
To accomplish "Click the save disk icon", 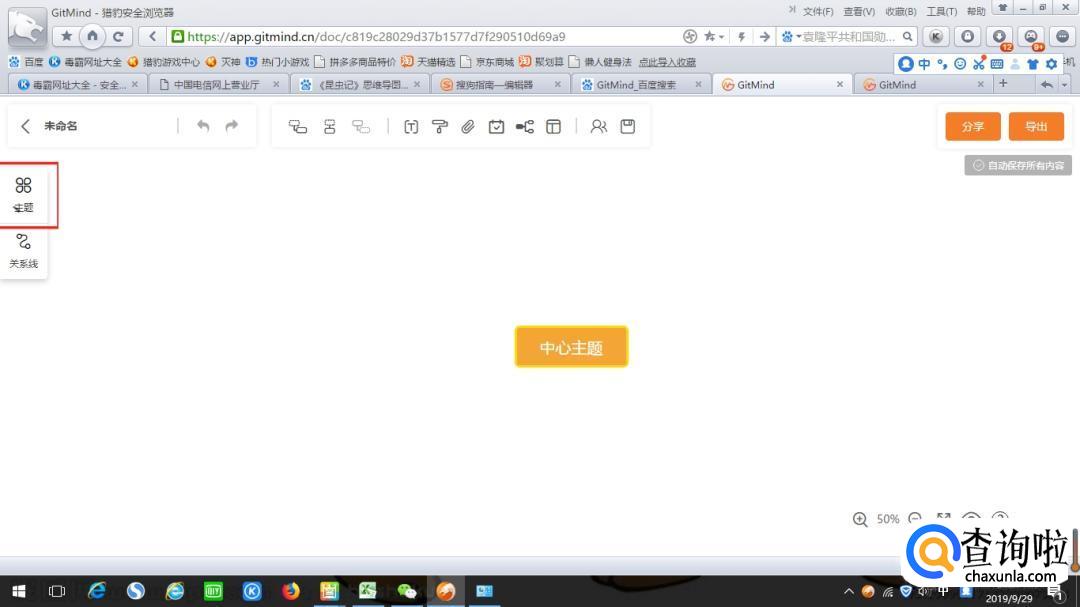I will coord(627,127).
